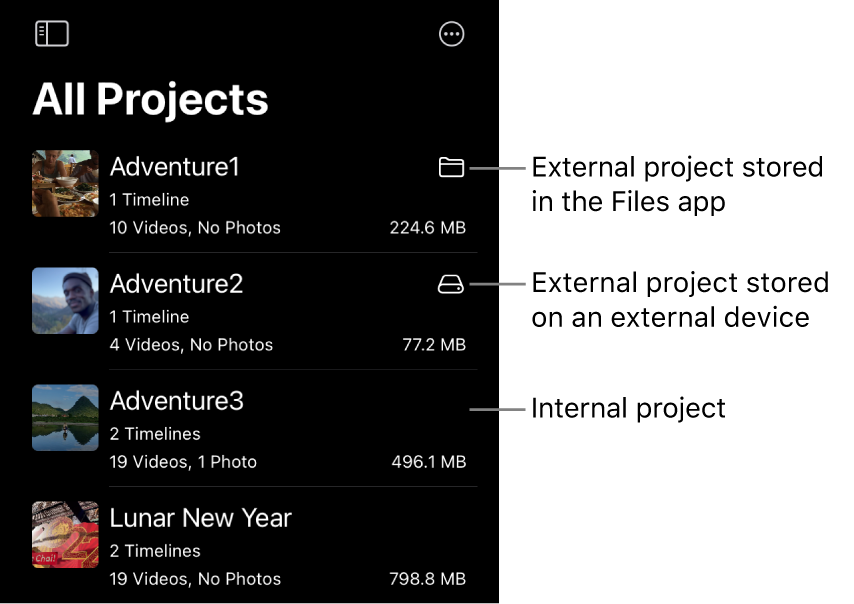Click "1 Timeline" under Adventure1

point(149,200)
